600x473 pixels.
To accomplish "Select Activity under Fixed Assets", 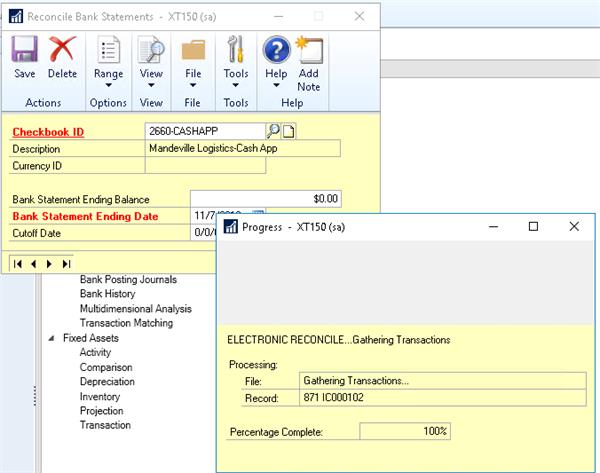I will click(95, 352).
